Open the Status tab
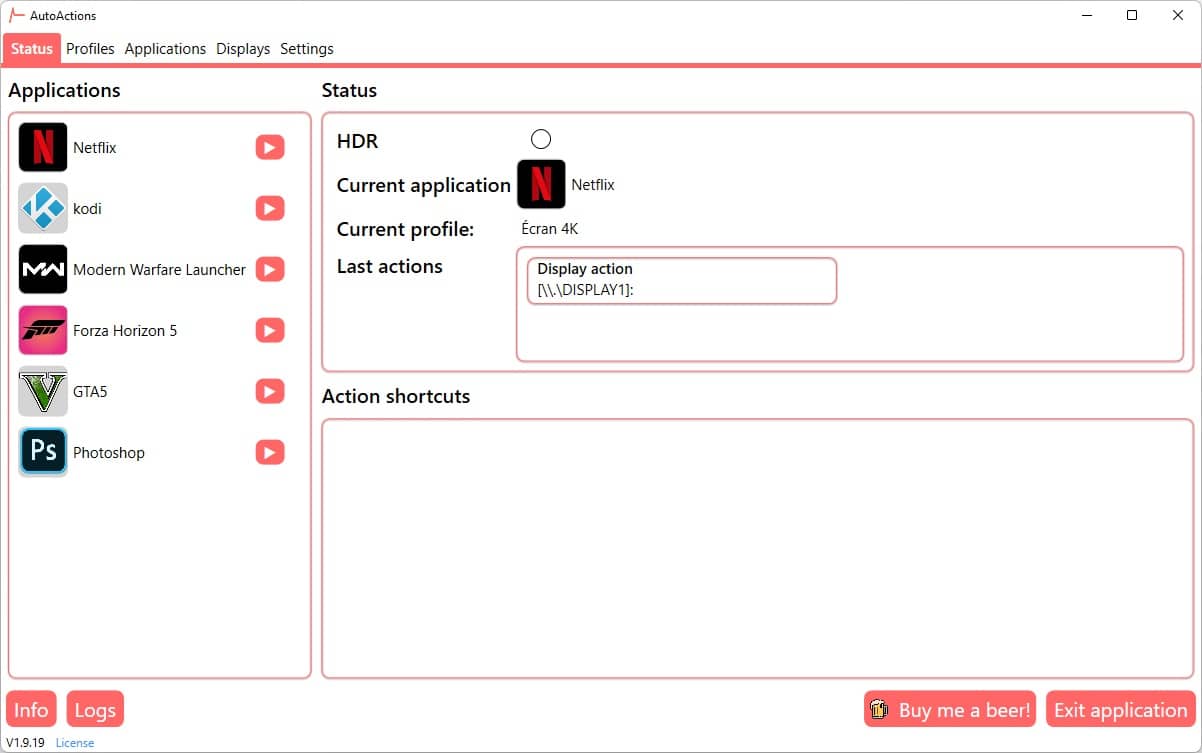 coord(32,48)
